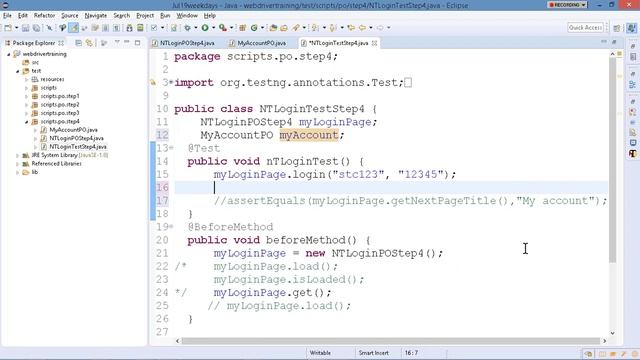Click the Java perspective icon at top right
The image size is (640, 360).
(x=631, y=28)
